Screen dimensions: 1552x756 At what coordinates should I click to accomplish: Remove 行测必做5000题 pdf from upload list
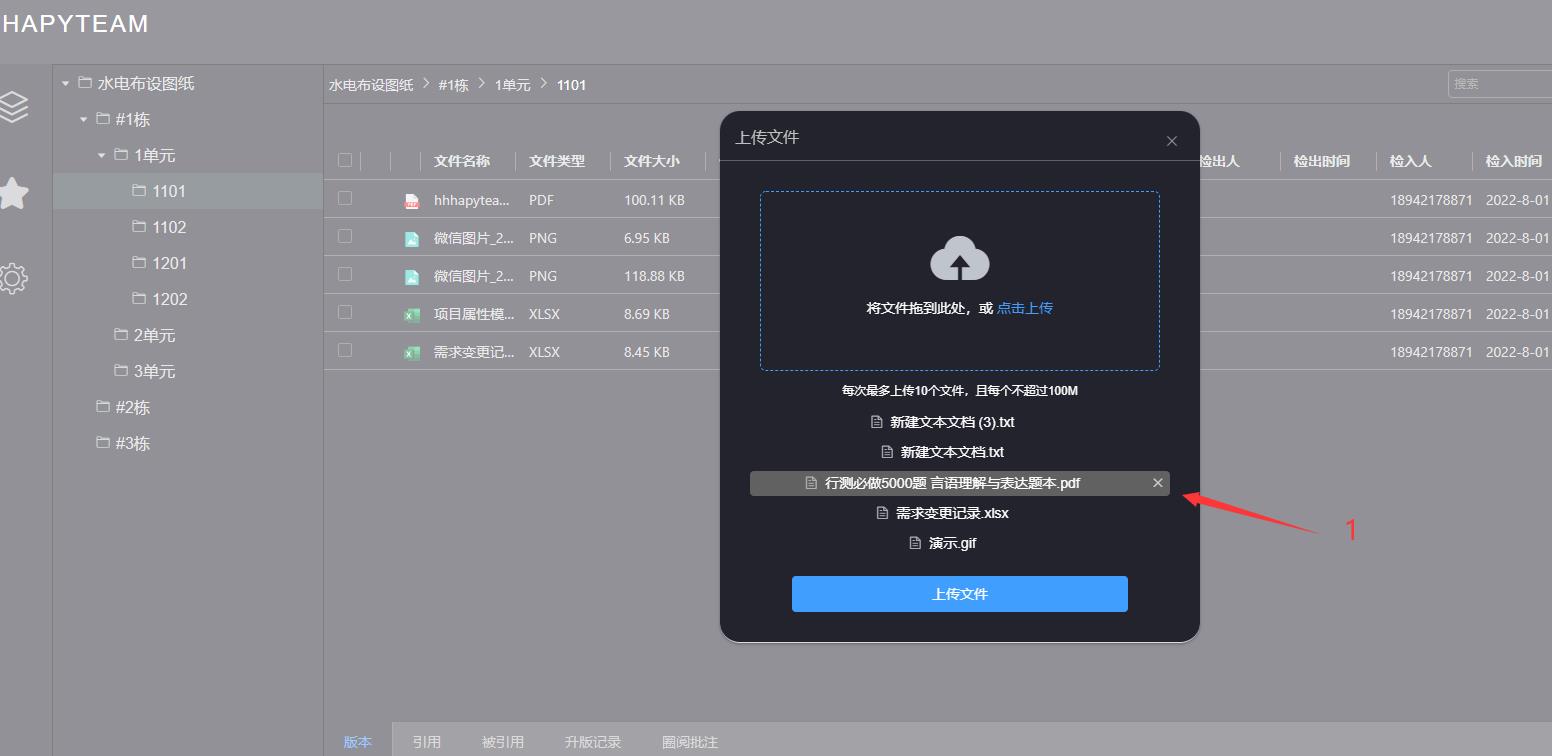click(x=1158, y=483)
